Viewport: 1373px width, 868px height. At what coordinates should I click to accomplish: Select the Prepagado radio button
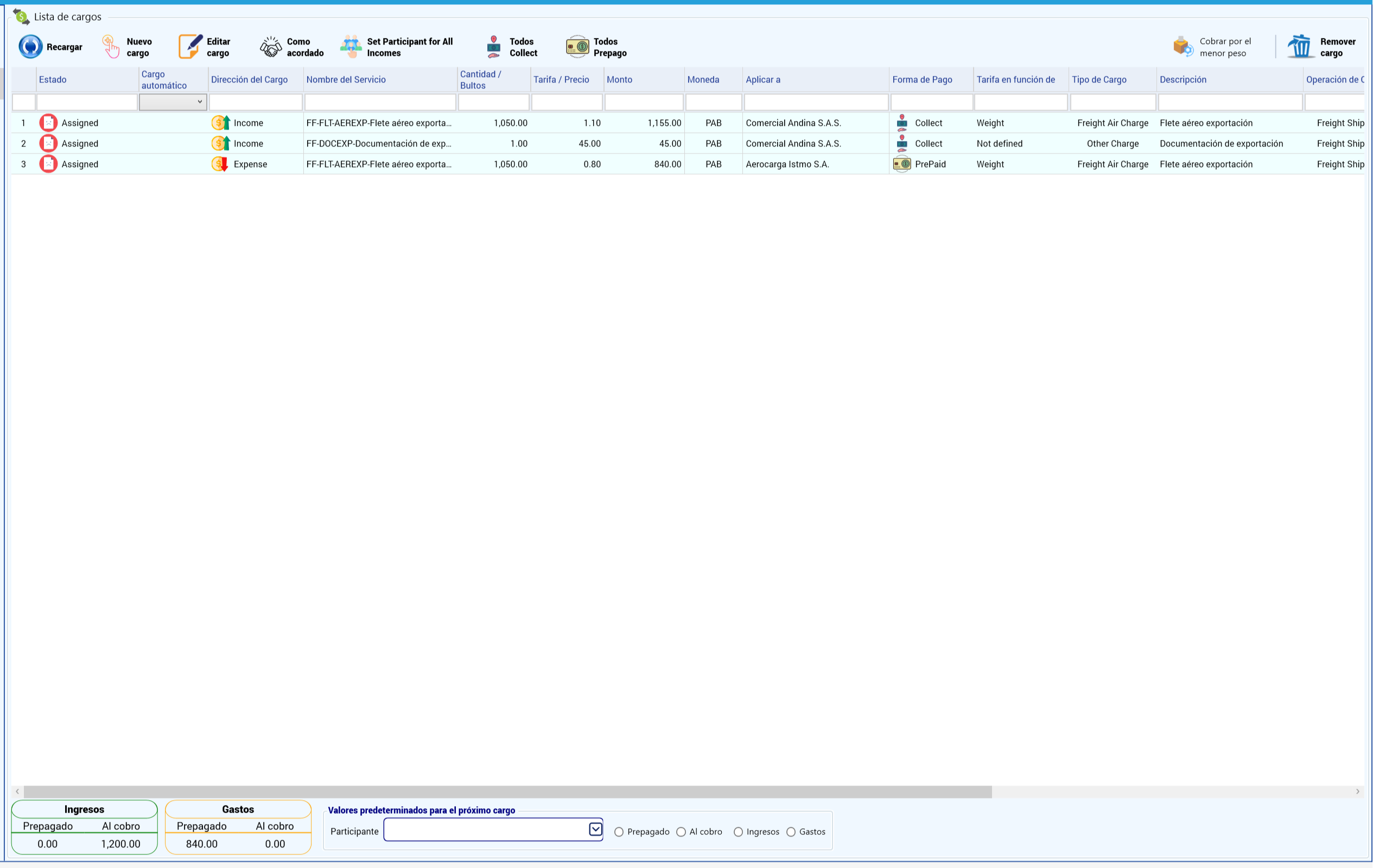[619, 832]
